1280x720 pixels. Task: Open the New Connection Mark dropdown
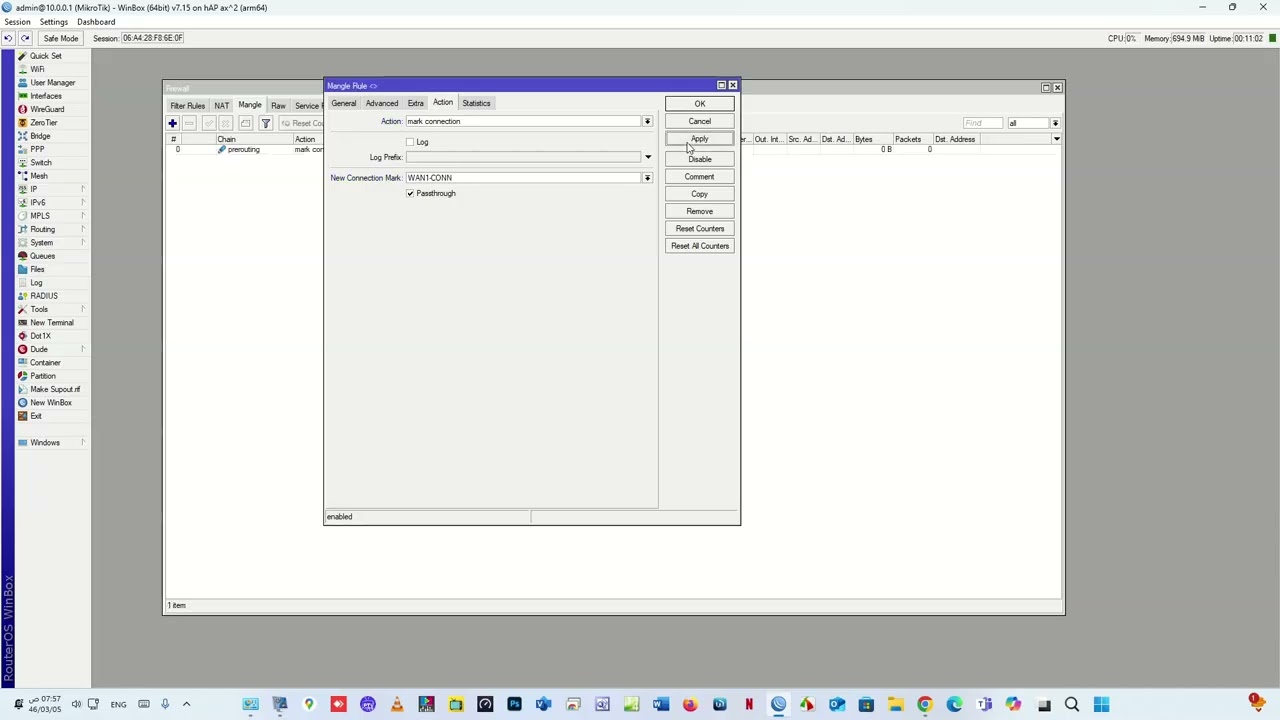pos(647,178)
